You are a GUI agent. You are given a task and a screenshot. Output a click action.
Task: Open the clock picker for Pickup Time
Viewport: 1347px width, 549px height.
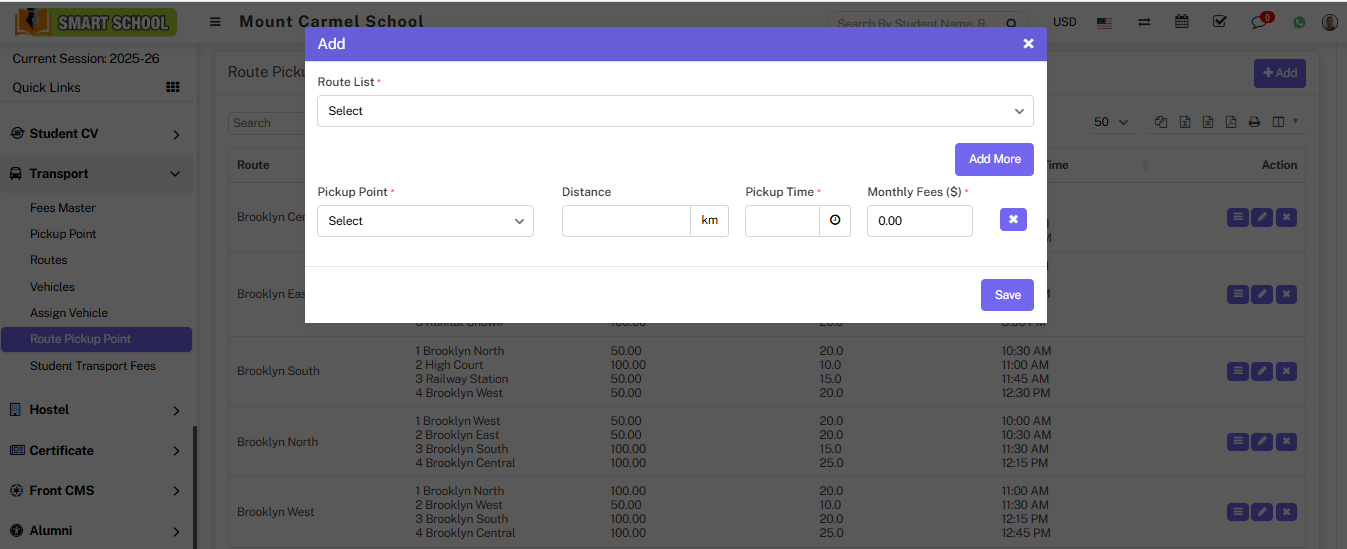835,221
